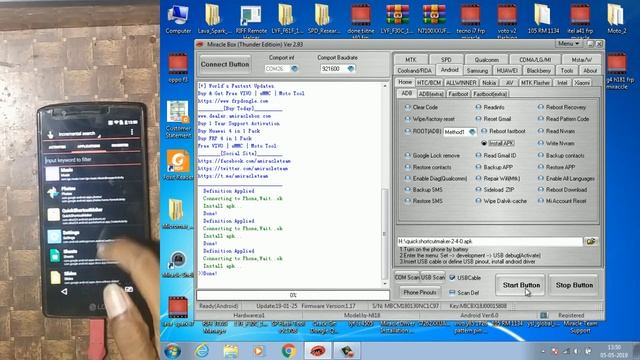Switch to the Blackberry tab

pos(538,71)
